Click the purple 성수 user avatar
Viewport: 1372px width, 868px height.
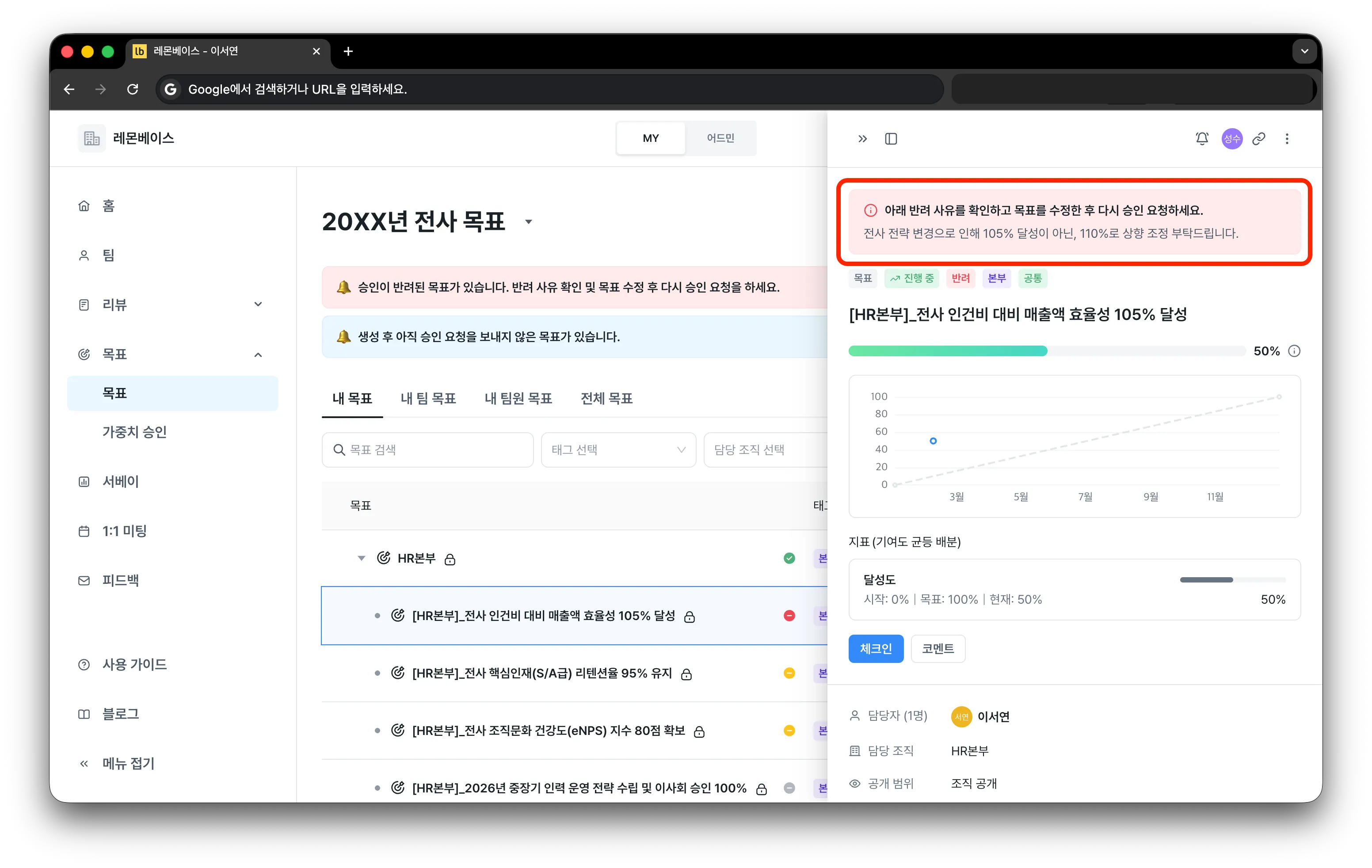point(1231,138)
